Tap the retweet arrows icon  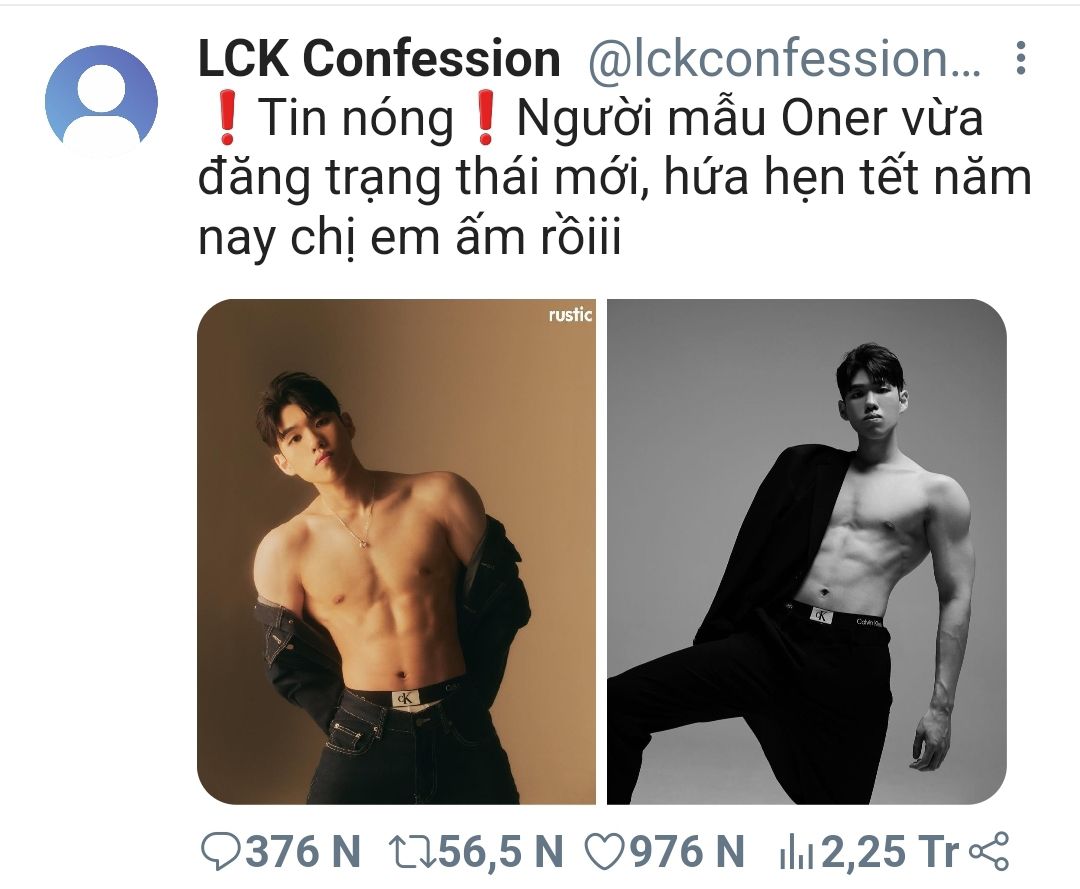411,851
